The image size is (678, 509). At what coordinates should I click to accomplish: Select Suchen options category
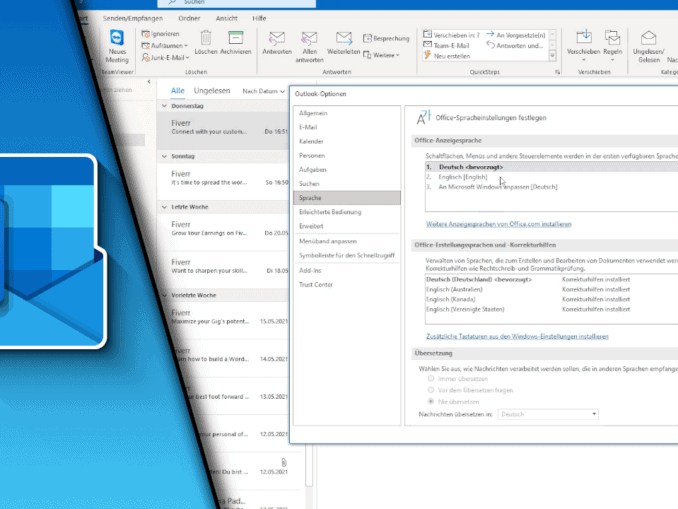click(347, 184)
